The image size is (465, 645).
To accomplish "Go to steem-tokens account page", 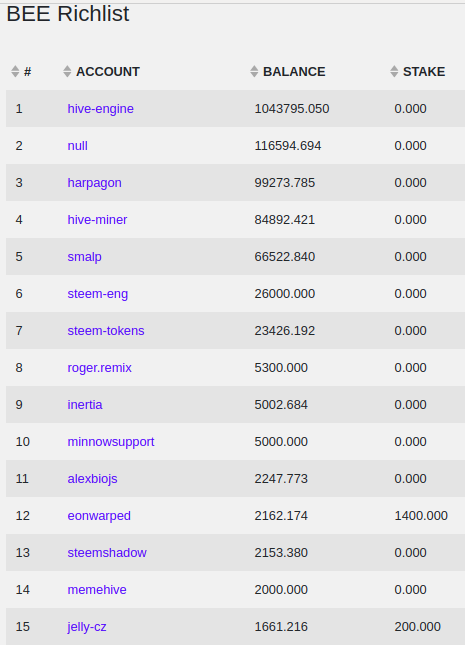I will point(106,331).
